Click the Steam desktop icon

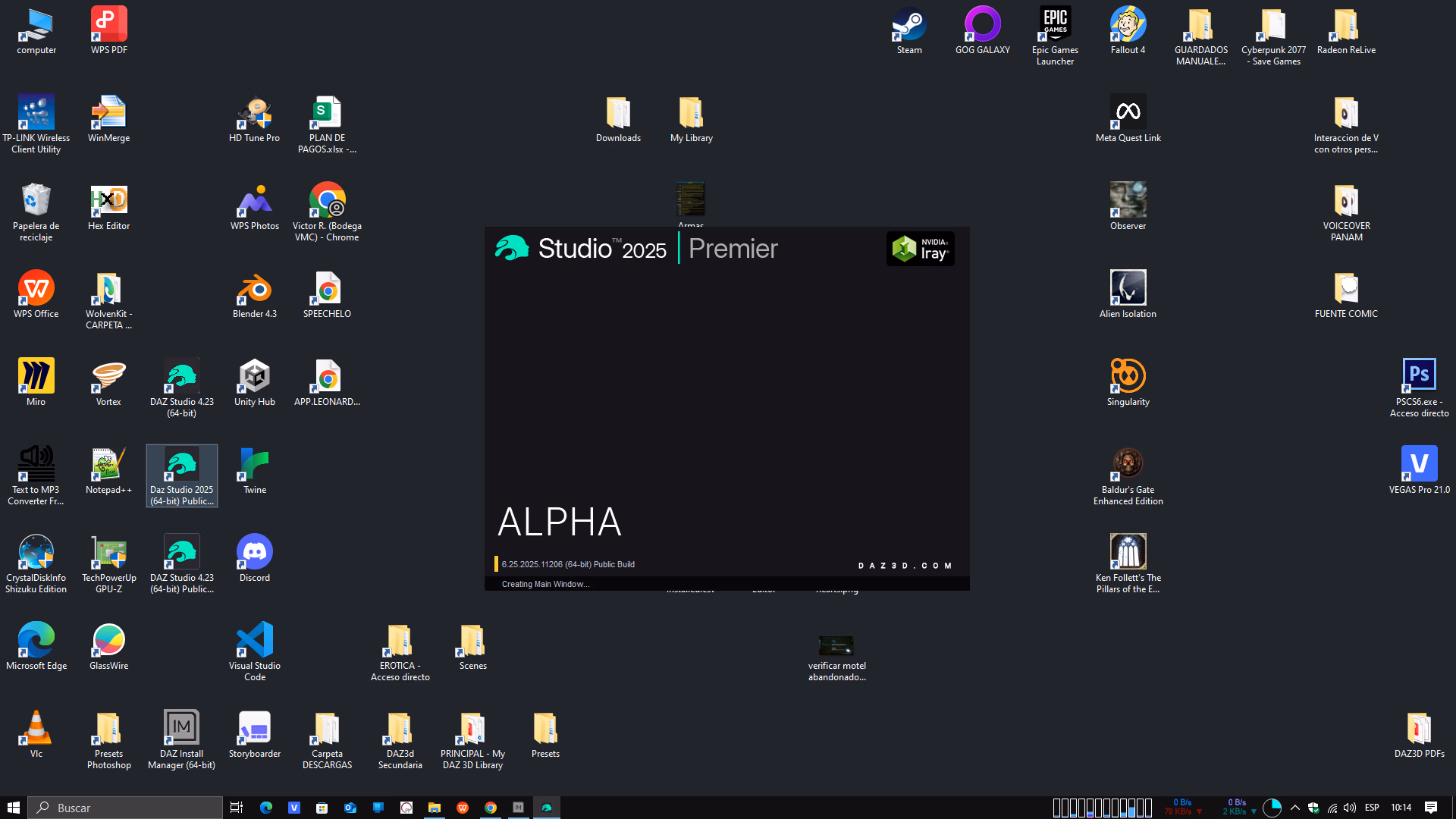click(x=909, y=25)
